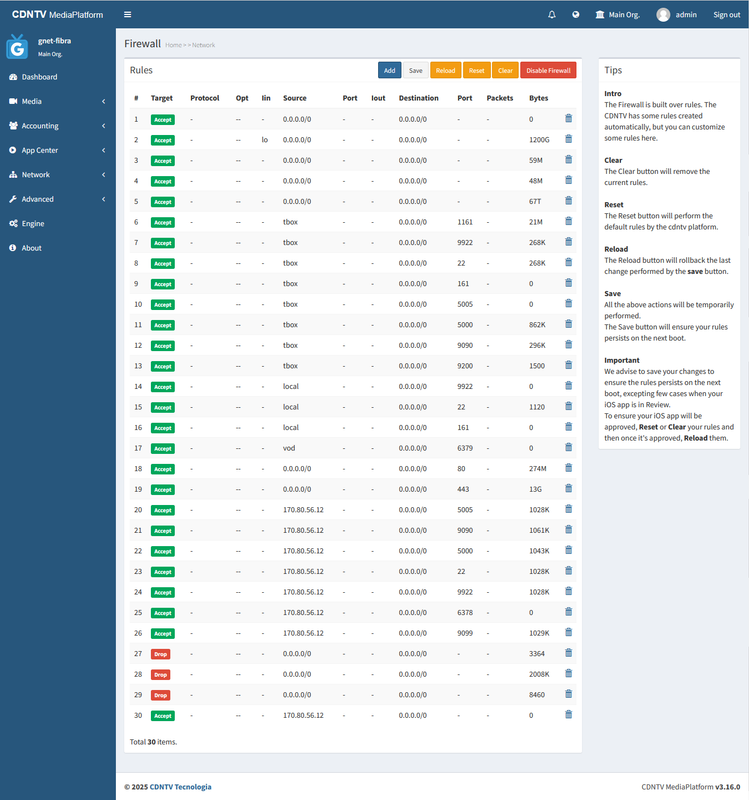749x800 pixels.
Task: Delete rule 30 using trash icon
Action: point(568,714)
